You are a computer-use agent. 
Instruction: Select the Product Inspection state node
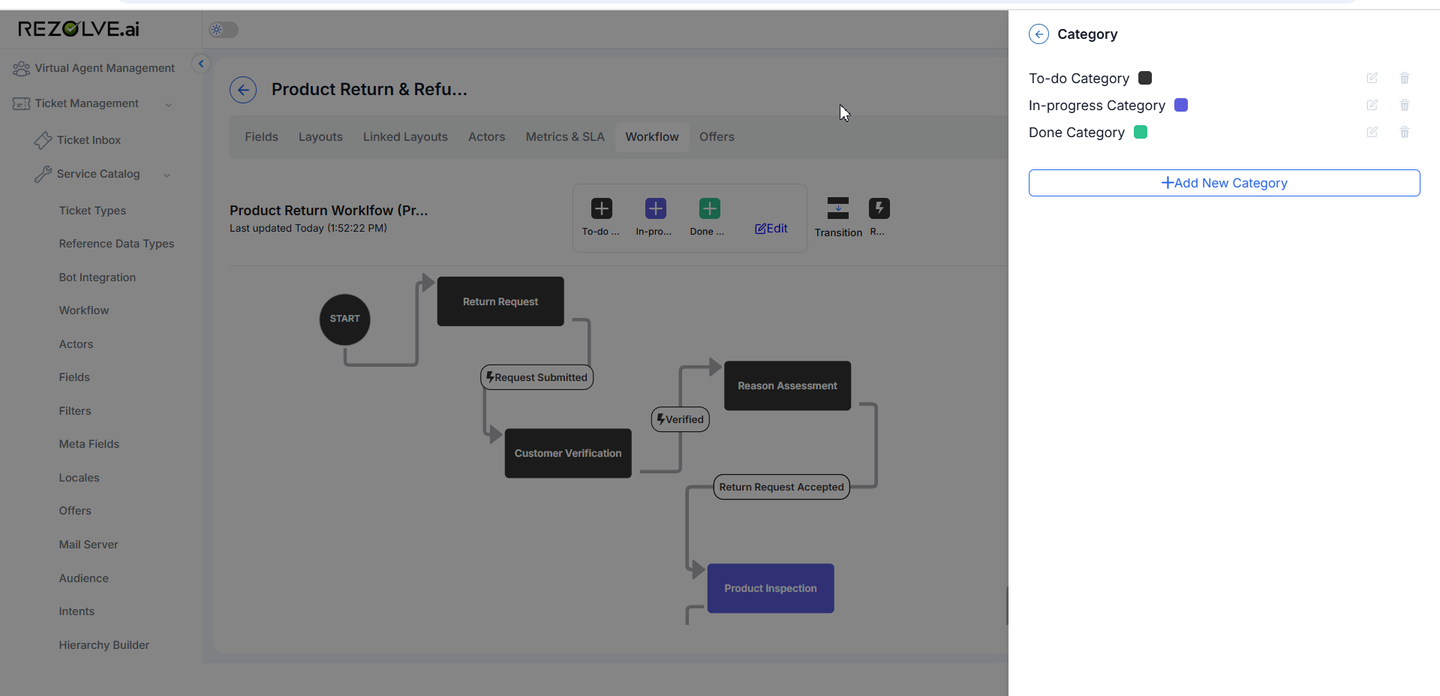tap(770, 589)
